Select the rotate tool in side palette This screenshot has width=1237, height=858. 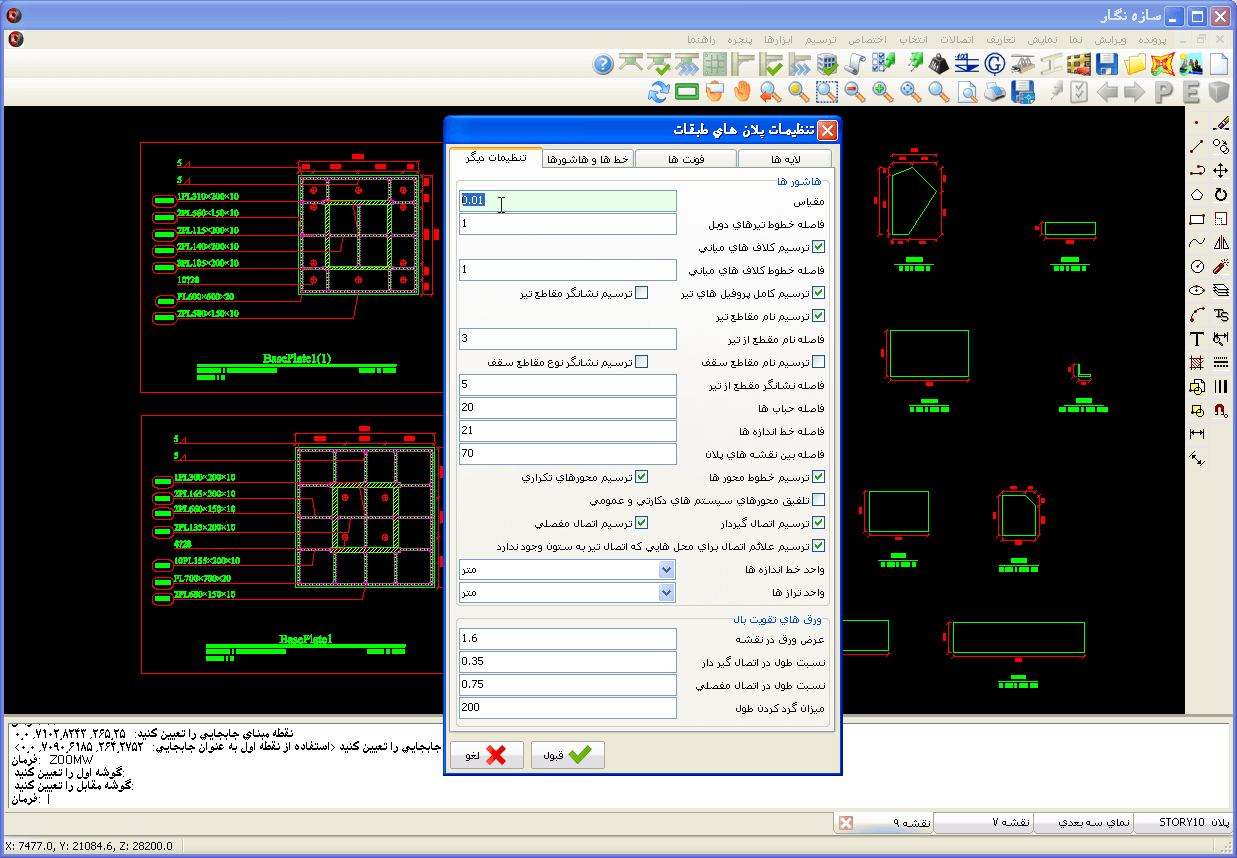pyautogui.click(x=1220, y=195)
